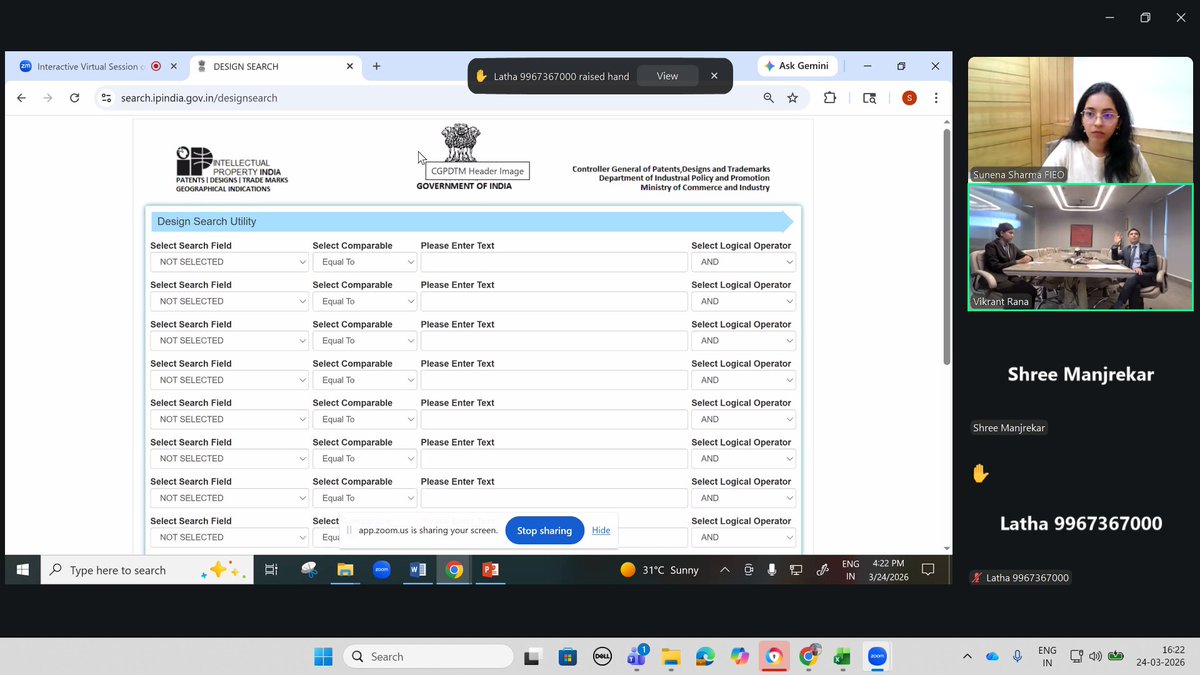
Task: Bookmark this page with the star icon
Action: tap(793, 98)
